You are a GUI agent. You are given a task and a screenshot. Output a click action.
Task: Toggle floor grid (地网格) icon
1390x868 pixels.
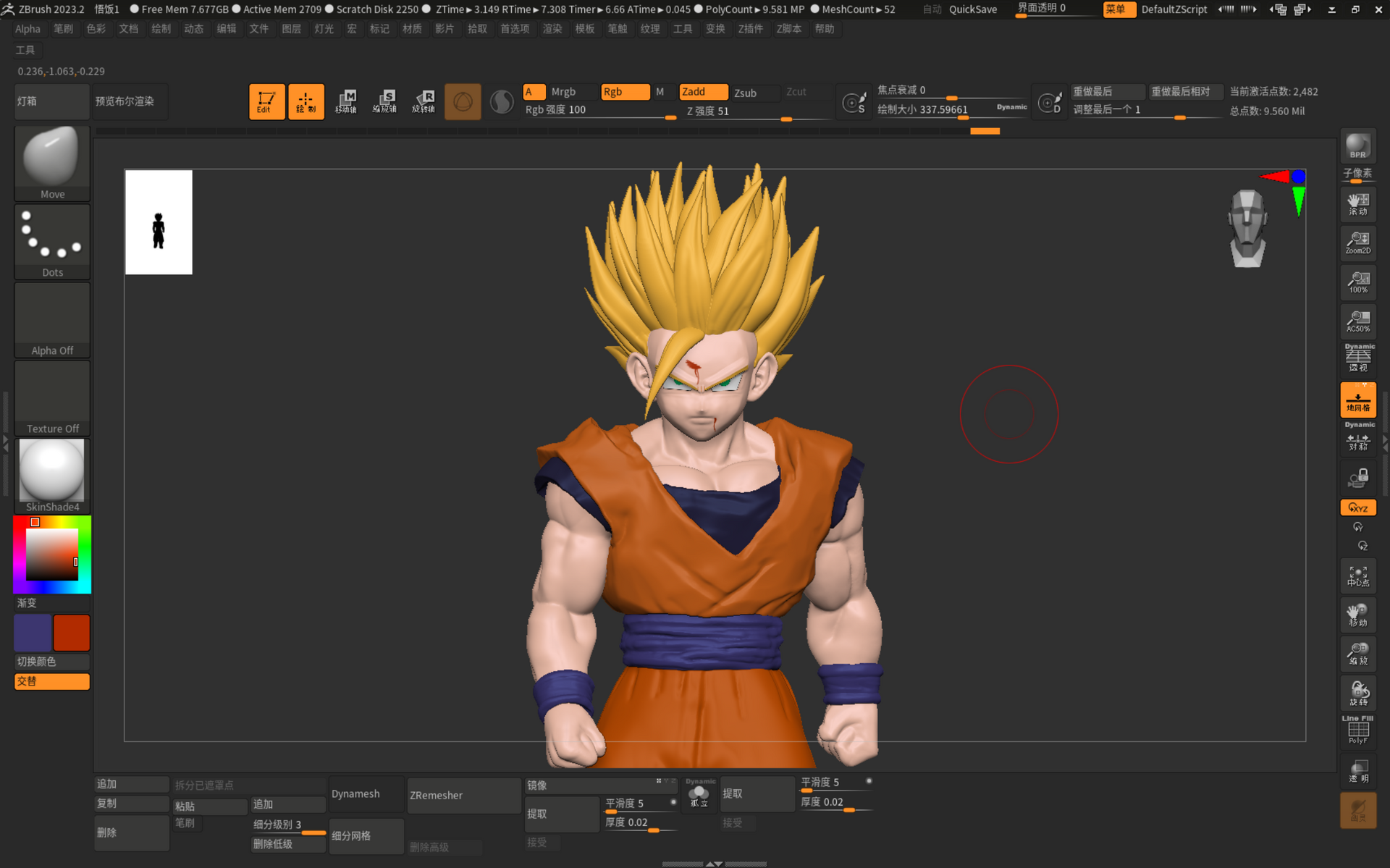1358,400
